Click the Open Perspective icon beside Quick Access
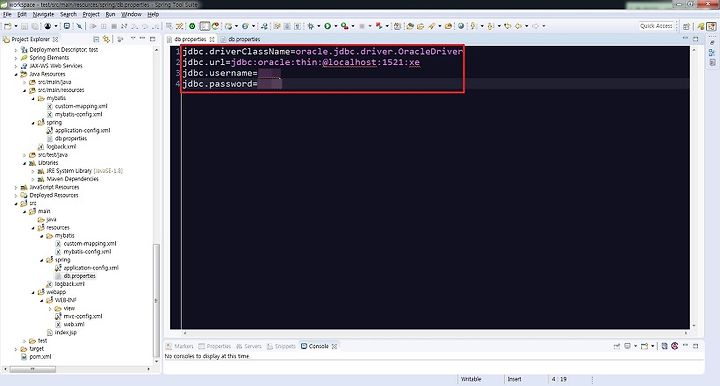The image size is (720, 386). coord(686,26)
